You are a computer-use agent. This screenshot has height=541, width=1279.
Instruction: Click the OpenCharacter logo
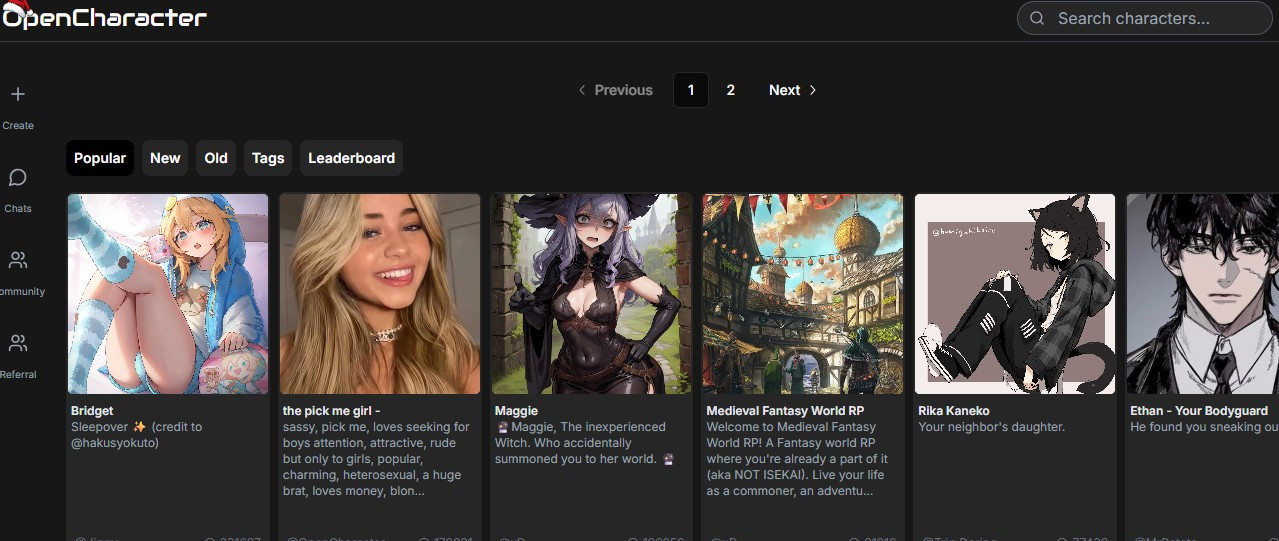coord(104,17)
